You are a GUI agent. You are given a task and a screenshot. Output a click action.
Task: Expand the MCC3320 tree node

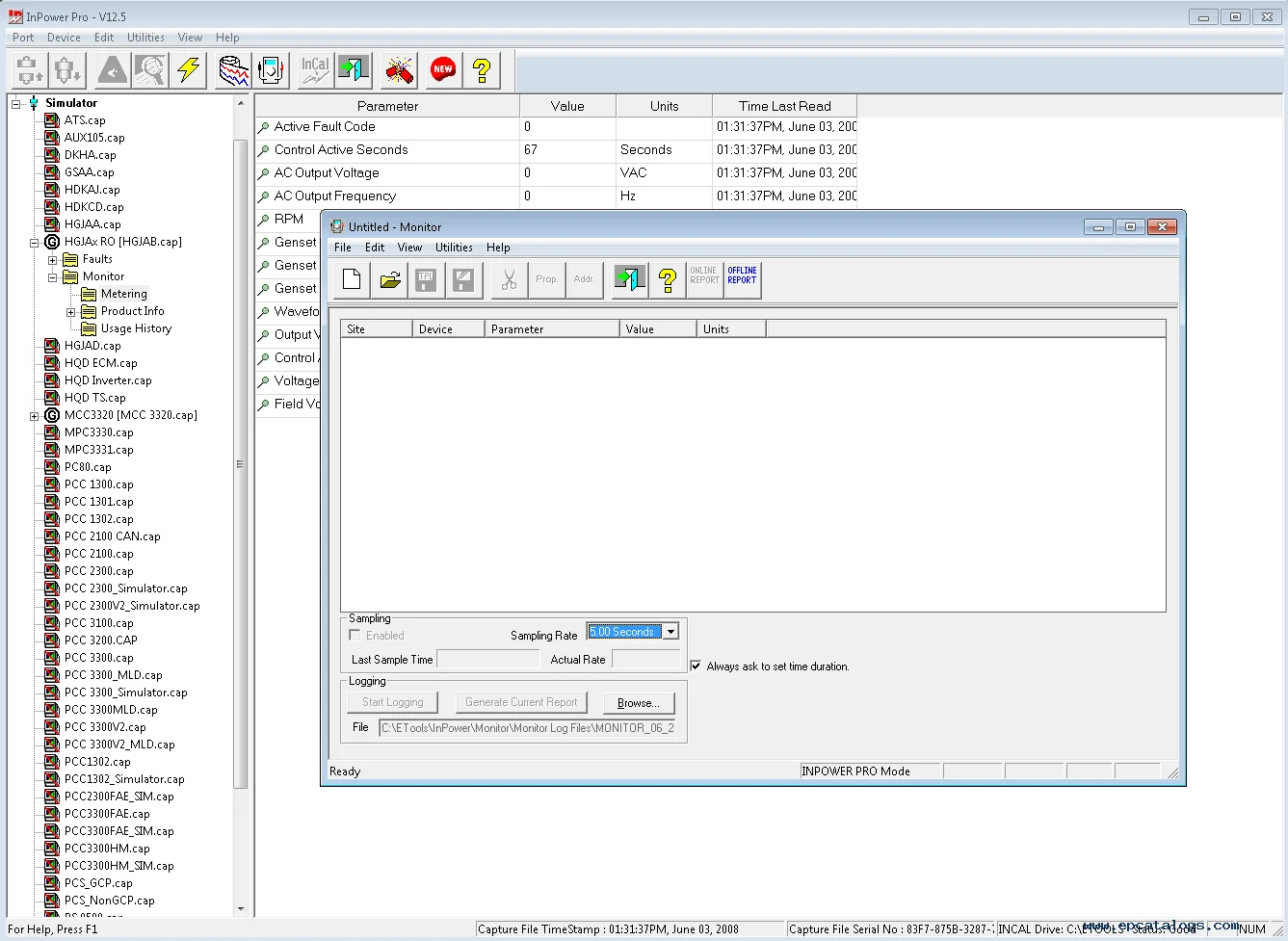pos(35,416)
